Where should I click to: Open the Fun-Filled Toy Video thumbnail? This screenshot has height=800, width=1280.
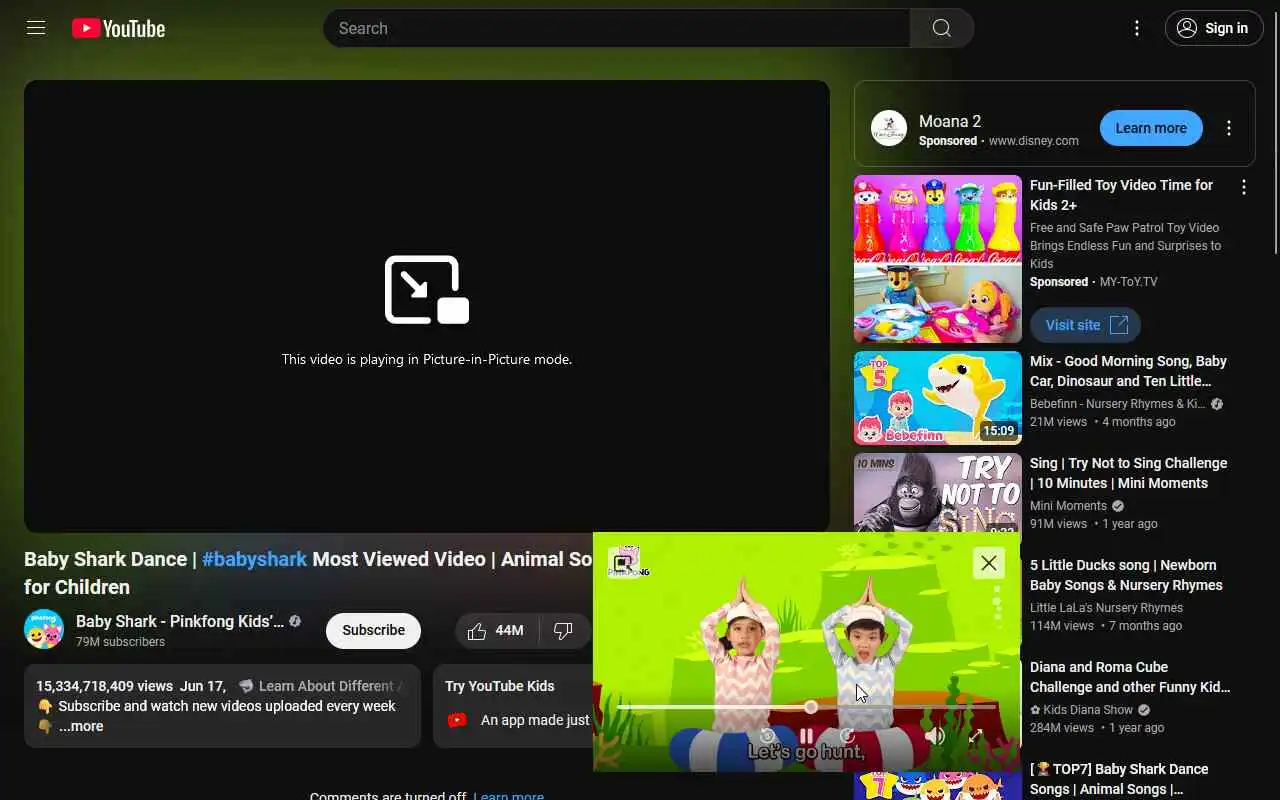pos(938,259)
